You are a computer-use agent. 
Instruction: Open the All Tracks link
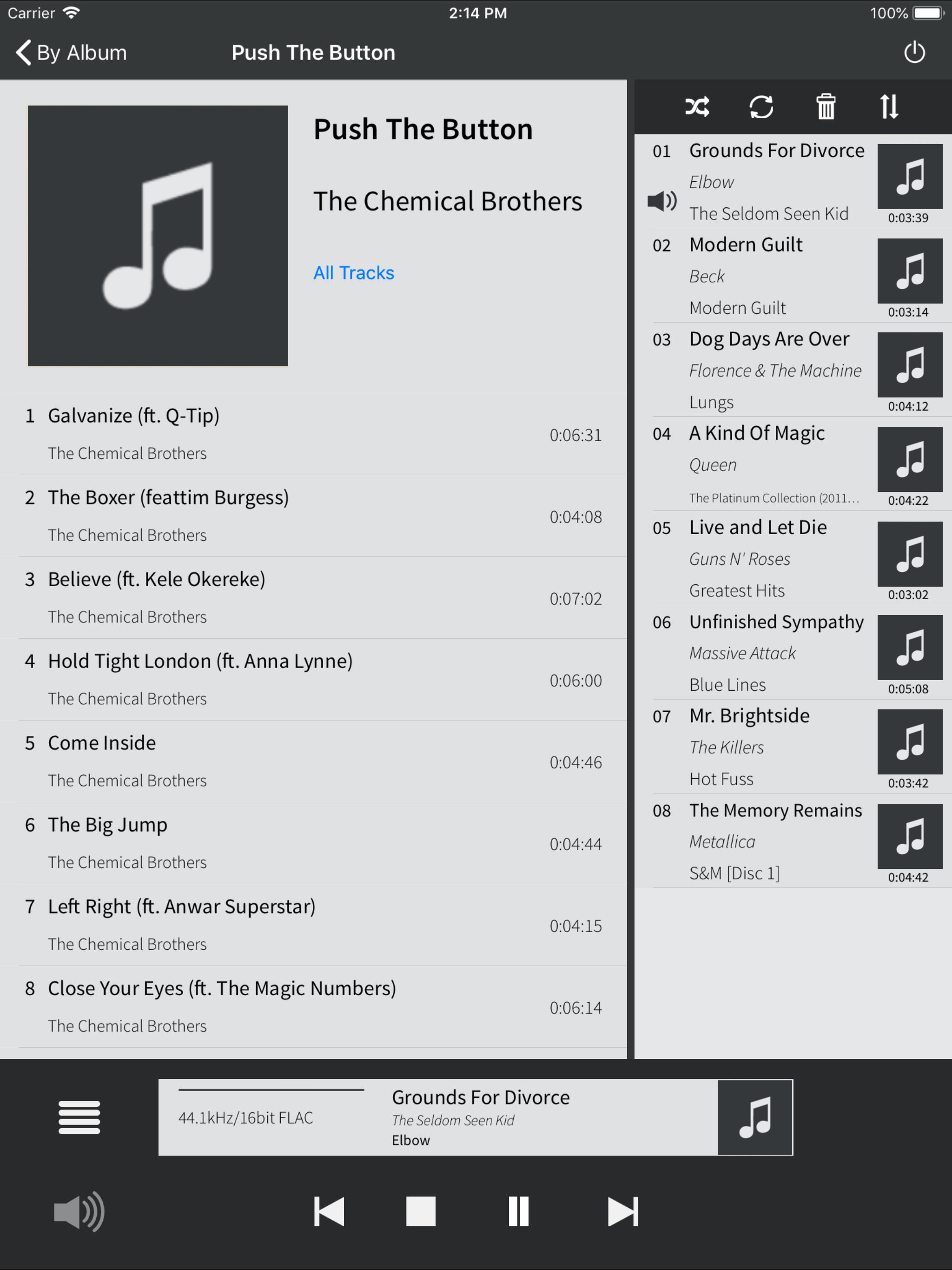(x=354, y=273)
